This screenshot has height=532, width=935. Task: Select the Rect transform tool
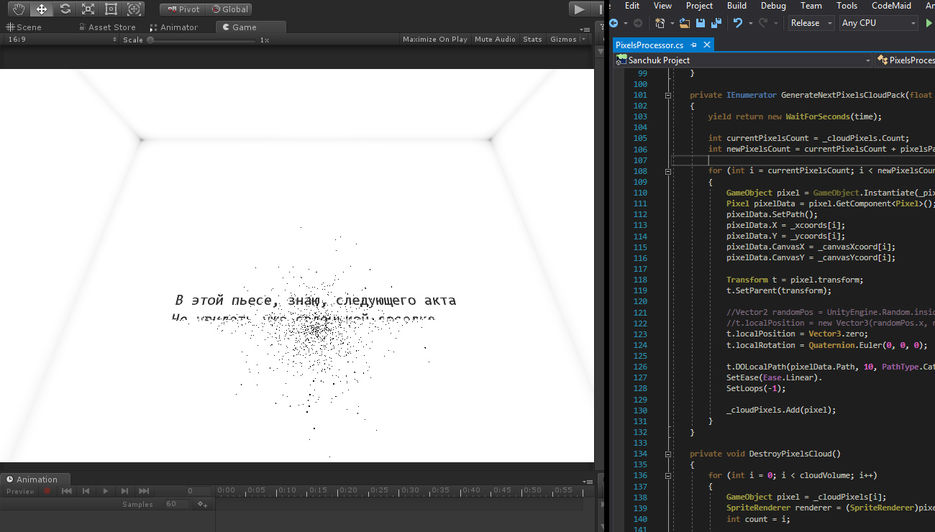point(111,9)
